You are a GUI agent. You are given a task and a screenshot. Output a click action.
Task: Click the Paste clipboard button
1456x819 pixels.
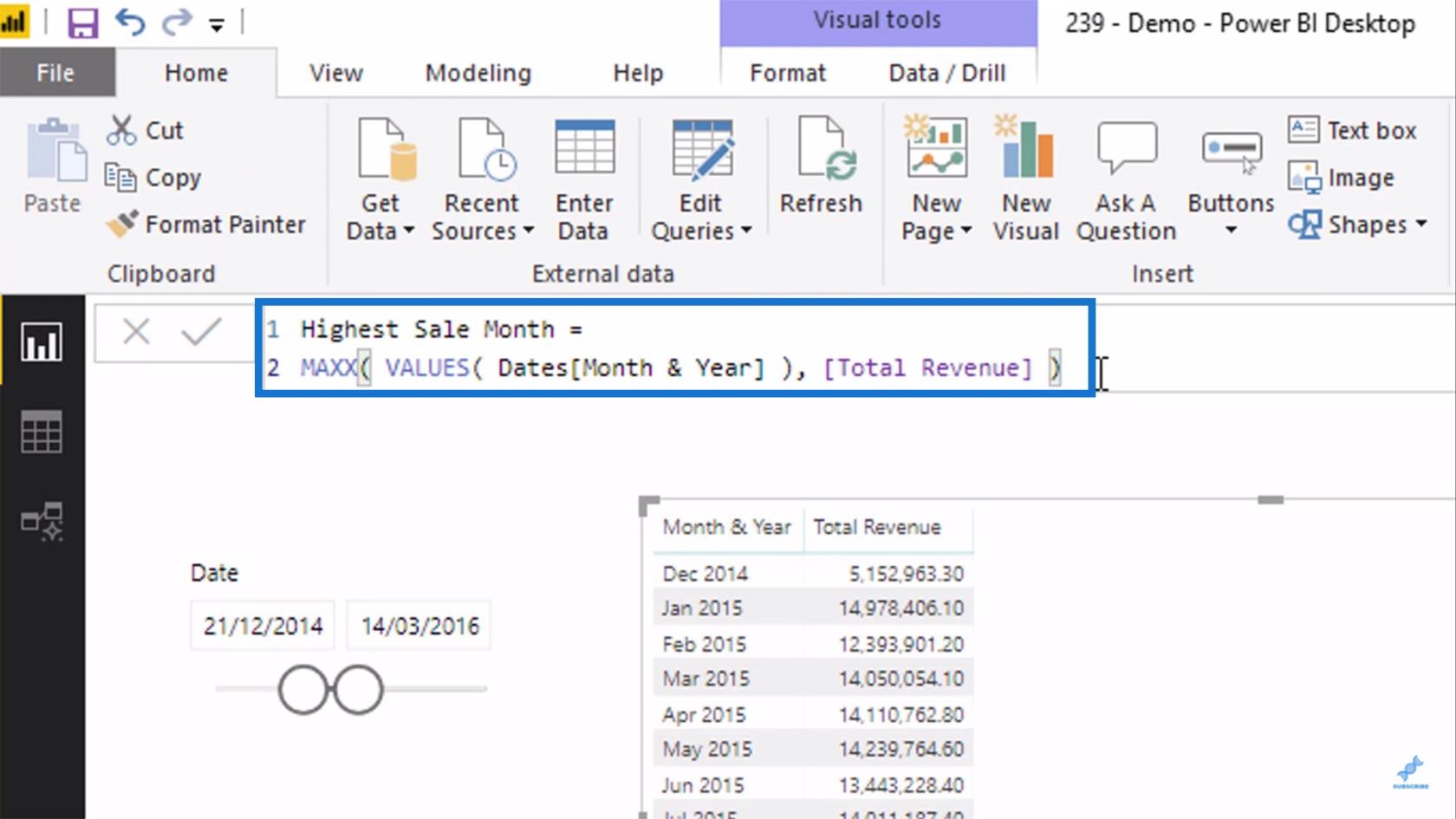click(x=53, y=166)
